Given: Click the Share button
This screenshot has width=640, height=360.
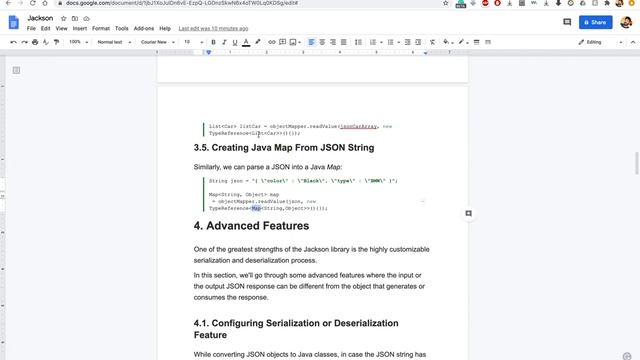Looking at the screenshot, I should pos(596,22).
